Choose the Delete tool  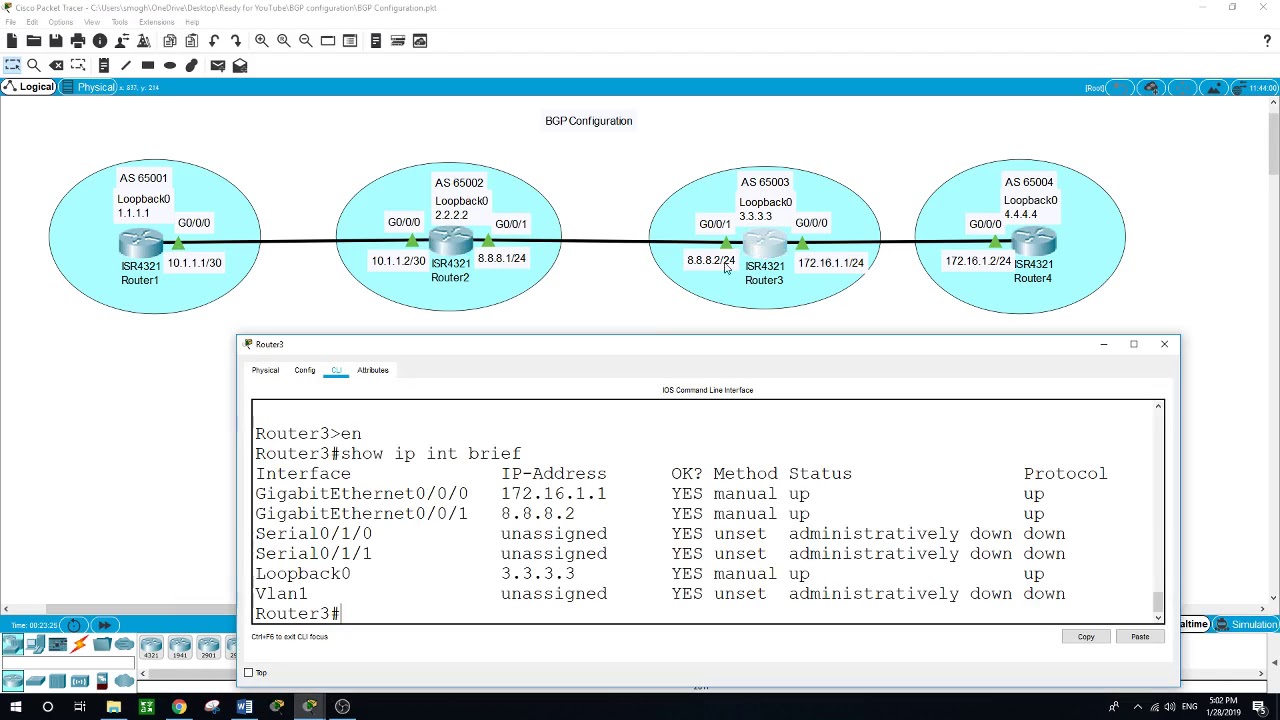(x=57, y=65)
